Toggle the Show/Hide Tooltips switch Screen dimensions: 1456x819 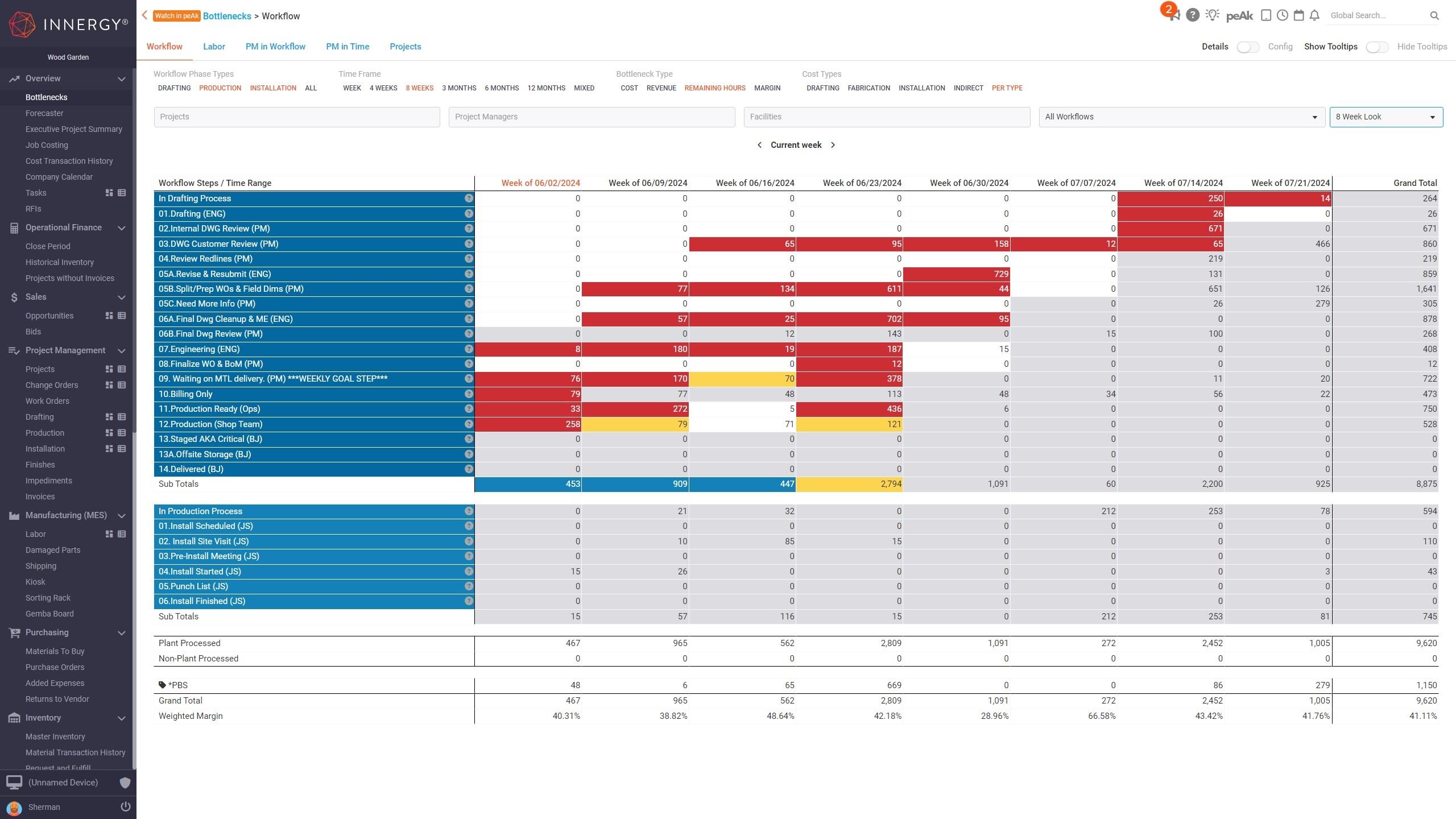(x=1377, y=47)
